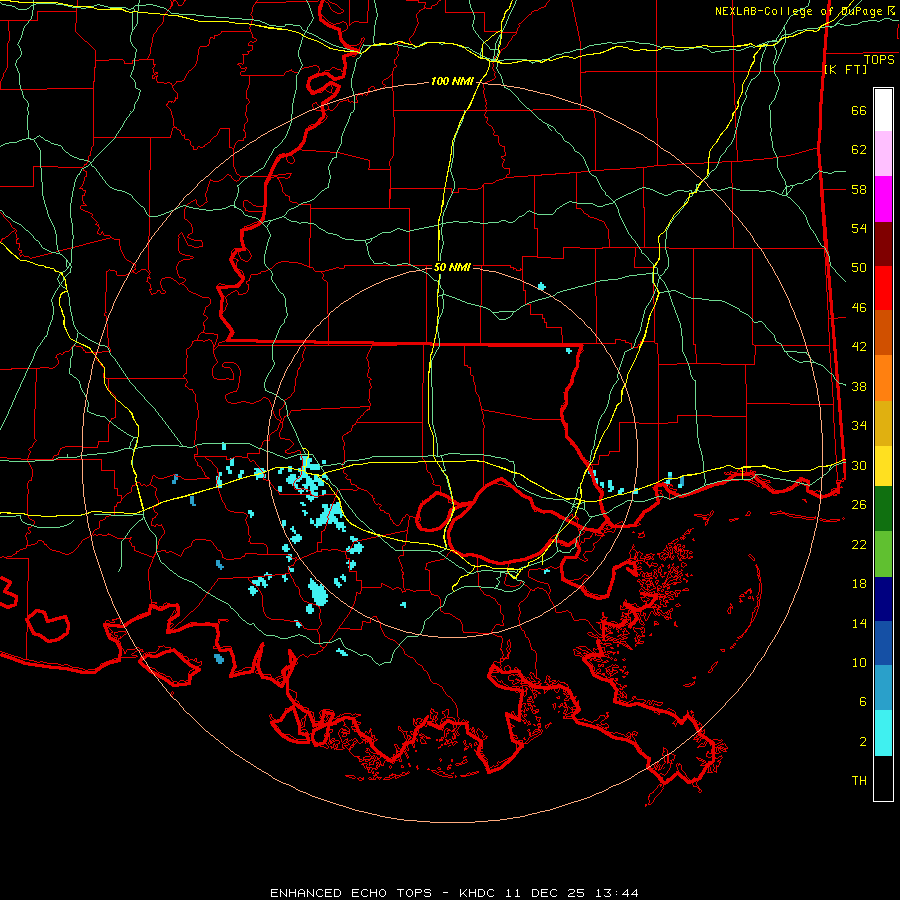Click the cyan 2 legend swatch
The width and height of the screenshot is (900, 900).
pyautogui.click(x=883, y=733)
